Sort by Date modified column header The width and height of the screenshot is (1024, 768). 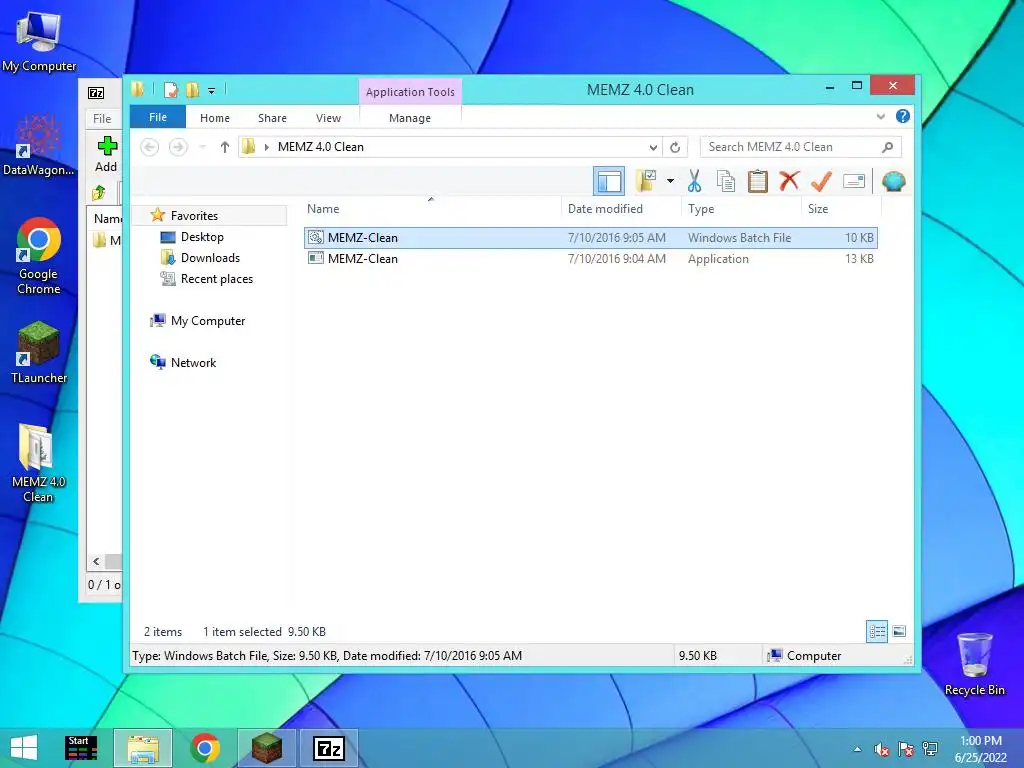point(621,209)
